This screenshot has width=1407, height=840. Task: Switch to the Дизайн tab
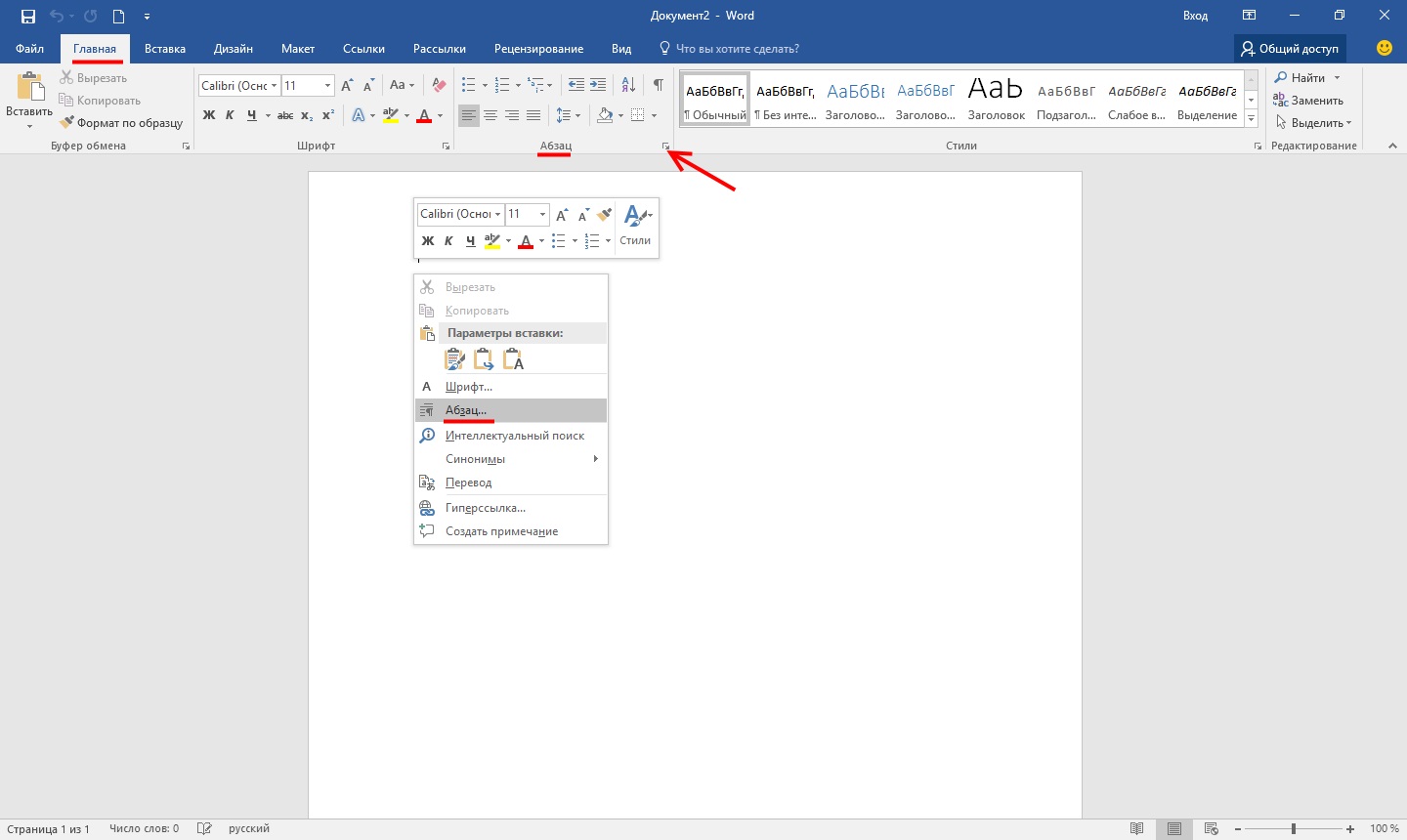tap(234, 49)
